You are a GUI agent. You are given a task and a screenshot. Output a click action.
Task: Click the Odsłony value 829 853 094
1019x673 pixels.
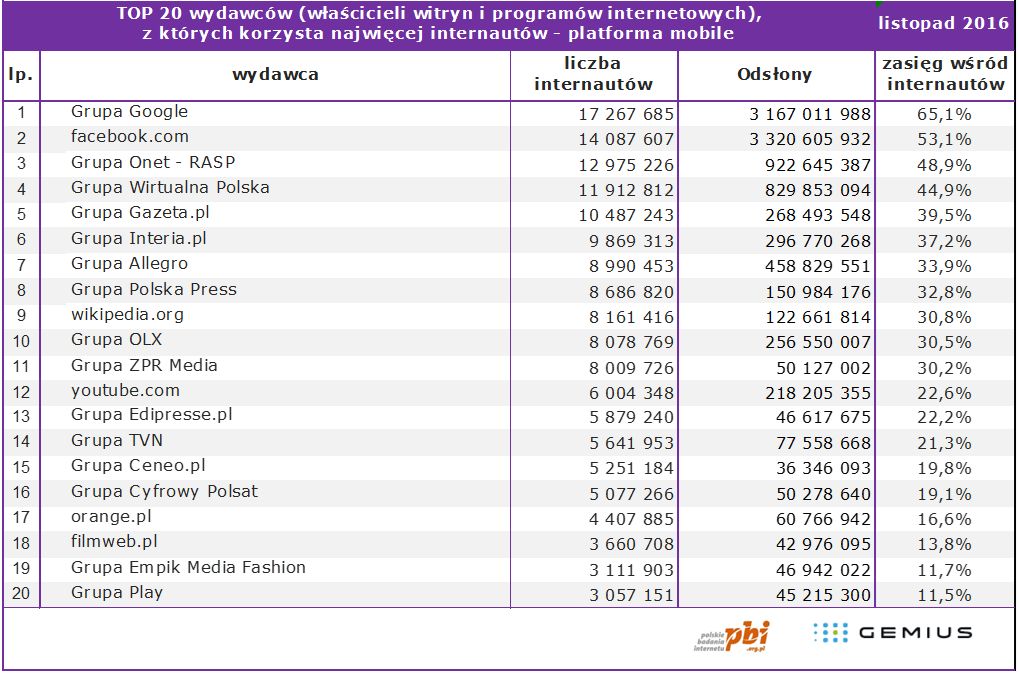(x=818, y=191)
